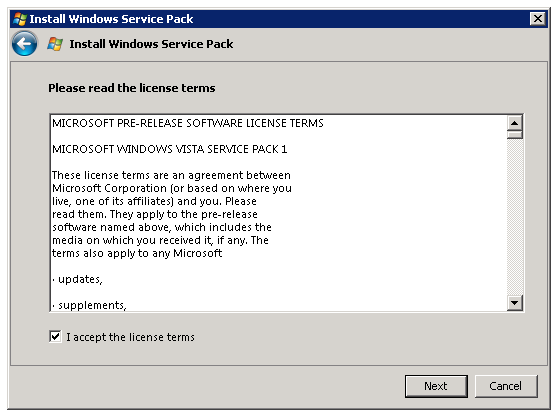Click the 'I accept the license terms' label
Screen dimensions: 559x416
(x=130, y=337)
